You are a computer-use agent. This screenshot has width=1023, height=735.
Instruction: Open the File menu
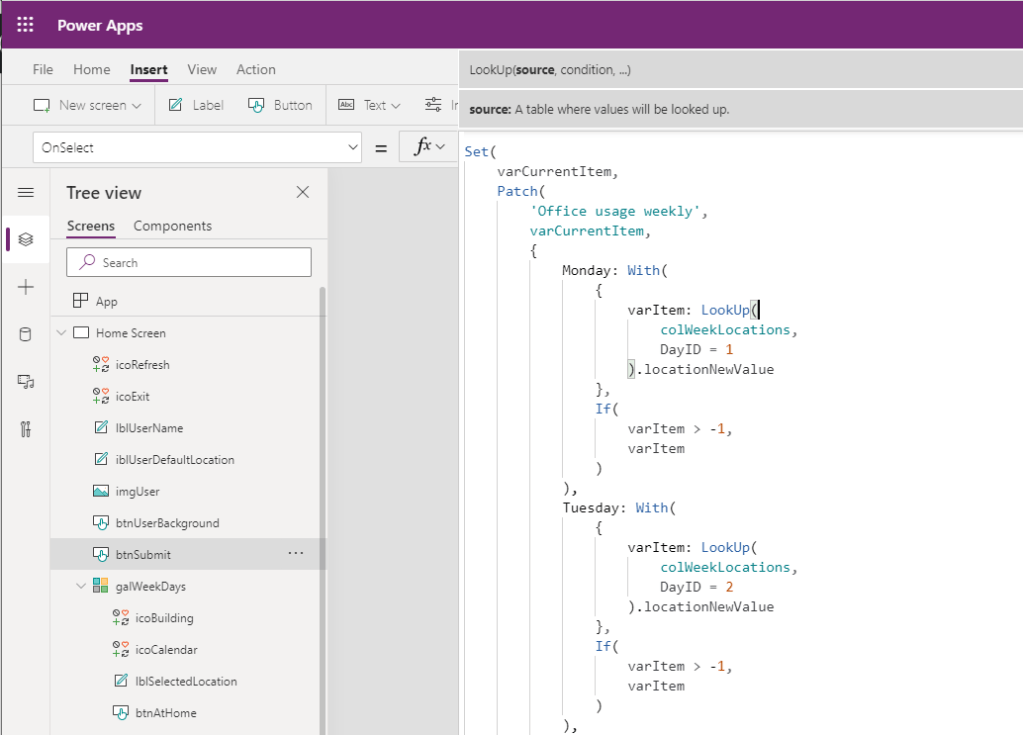[43, 69]
